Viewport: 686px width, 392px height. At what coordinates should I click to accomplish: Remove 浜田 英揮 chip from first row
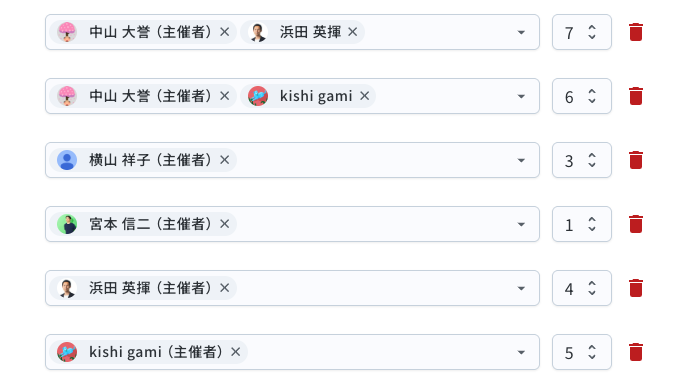(353, 32)
